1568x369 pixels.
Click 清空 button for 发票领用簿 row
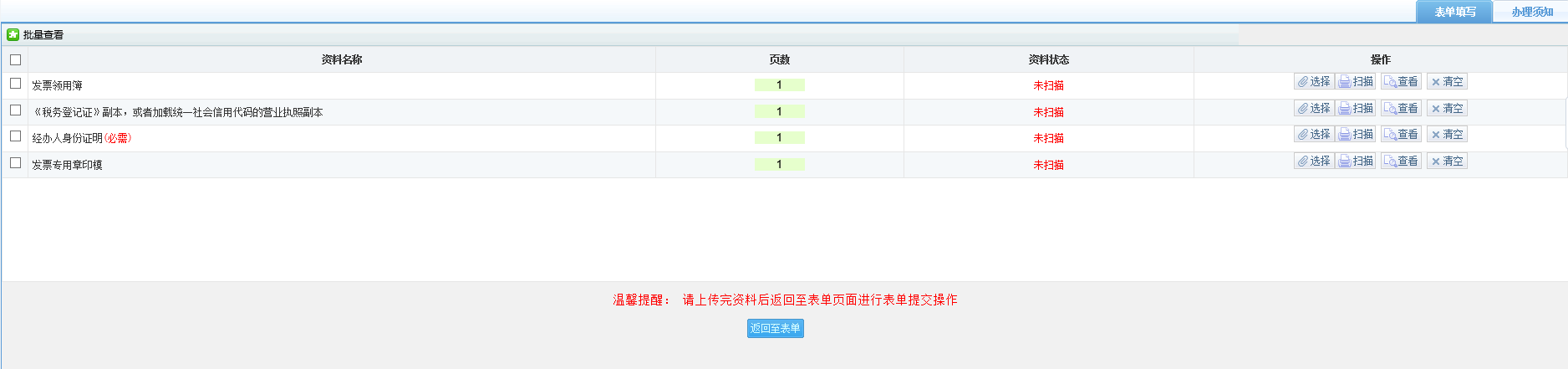click(x=1447, y=82)
